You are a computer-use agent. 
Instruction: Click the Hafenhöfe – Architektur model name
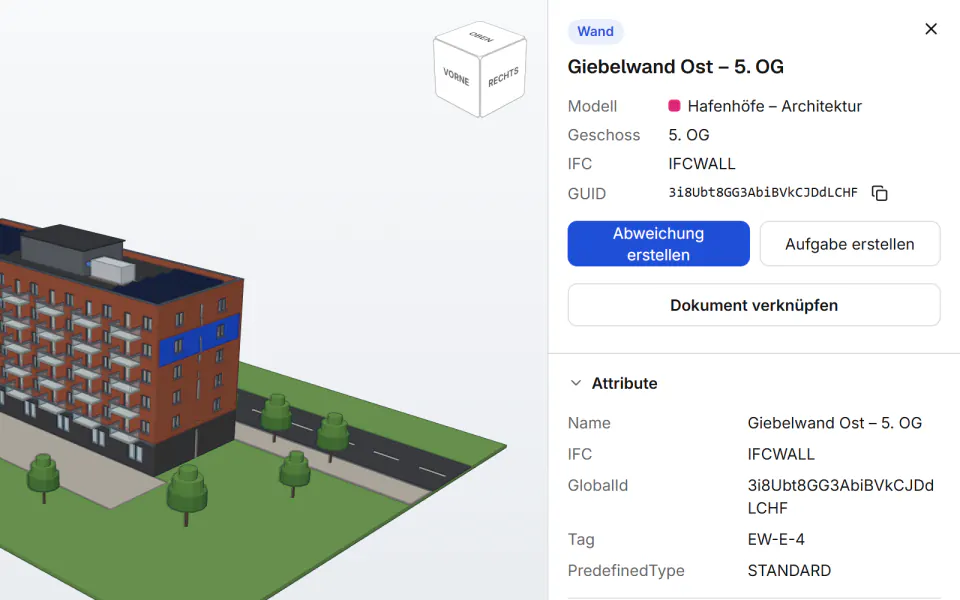774,106
